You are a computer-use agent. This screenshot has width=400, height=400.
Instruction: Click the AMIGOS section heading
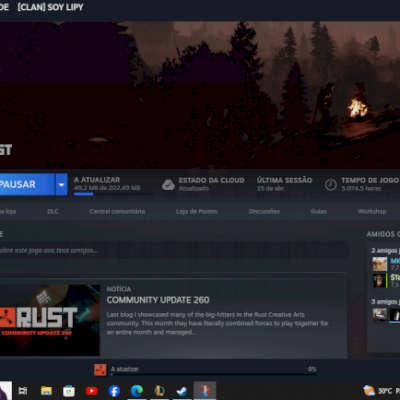click(x=383, y=234)
